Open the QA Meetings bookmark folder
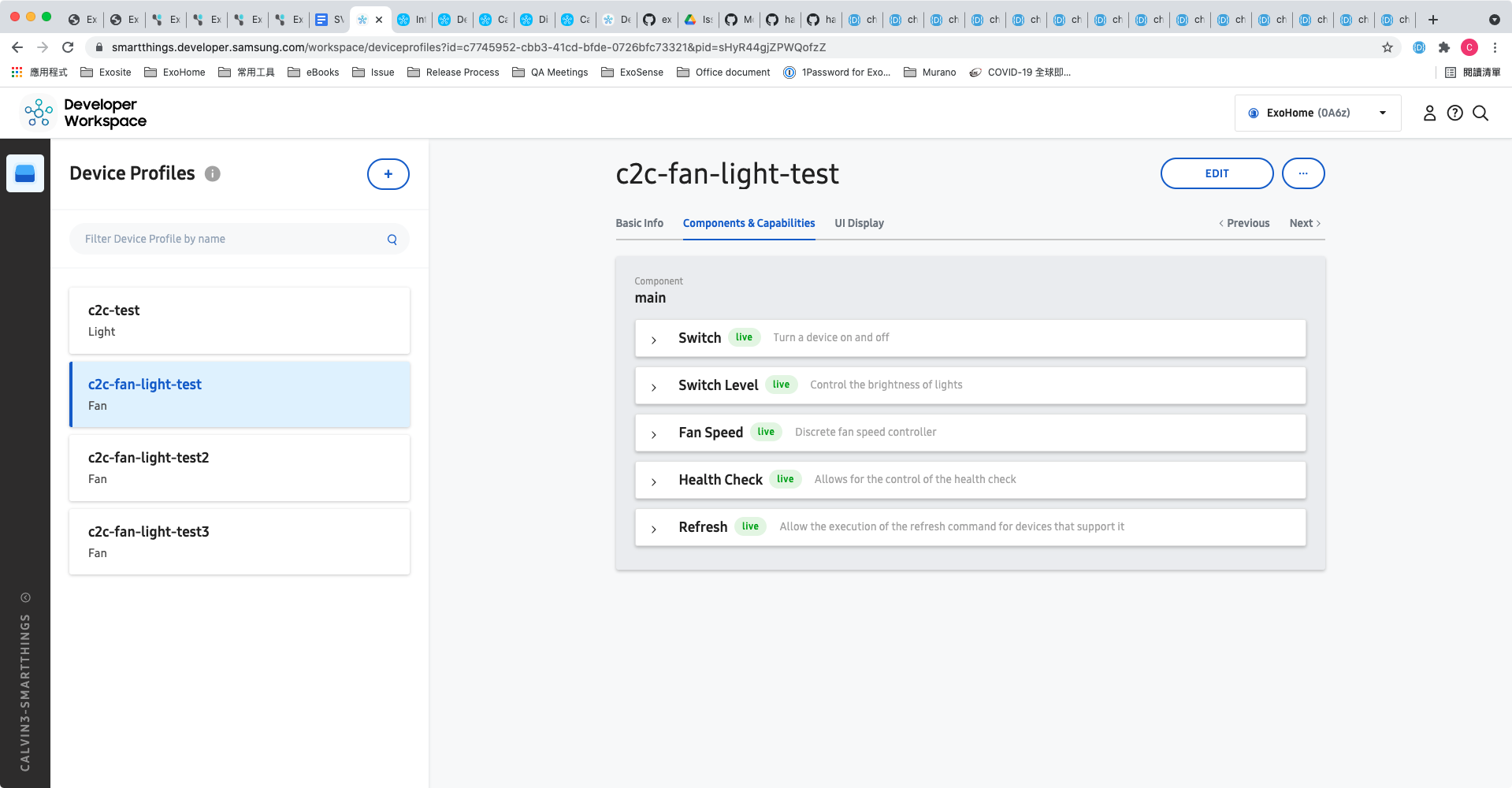Screen dimensions: 1512x788 point(551,72)
